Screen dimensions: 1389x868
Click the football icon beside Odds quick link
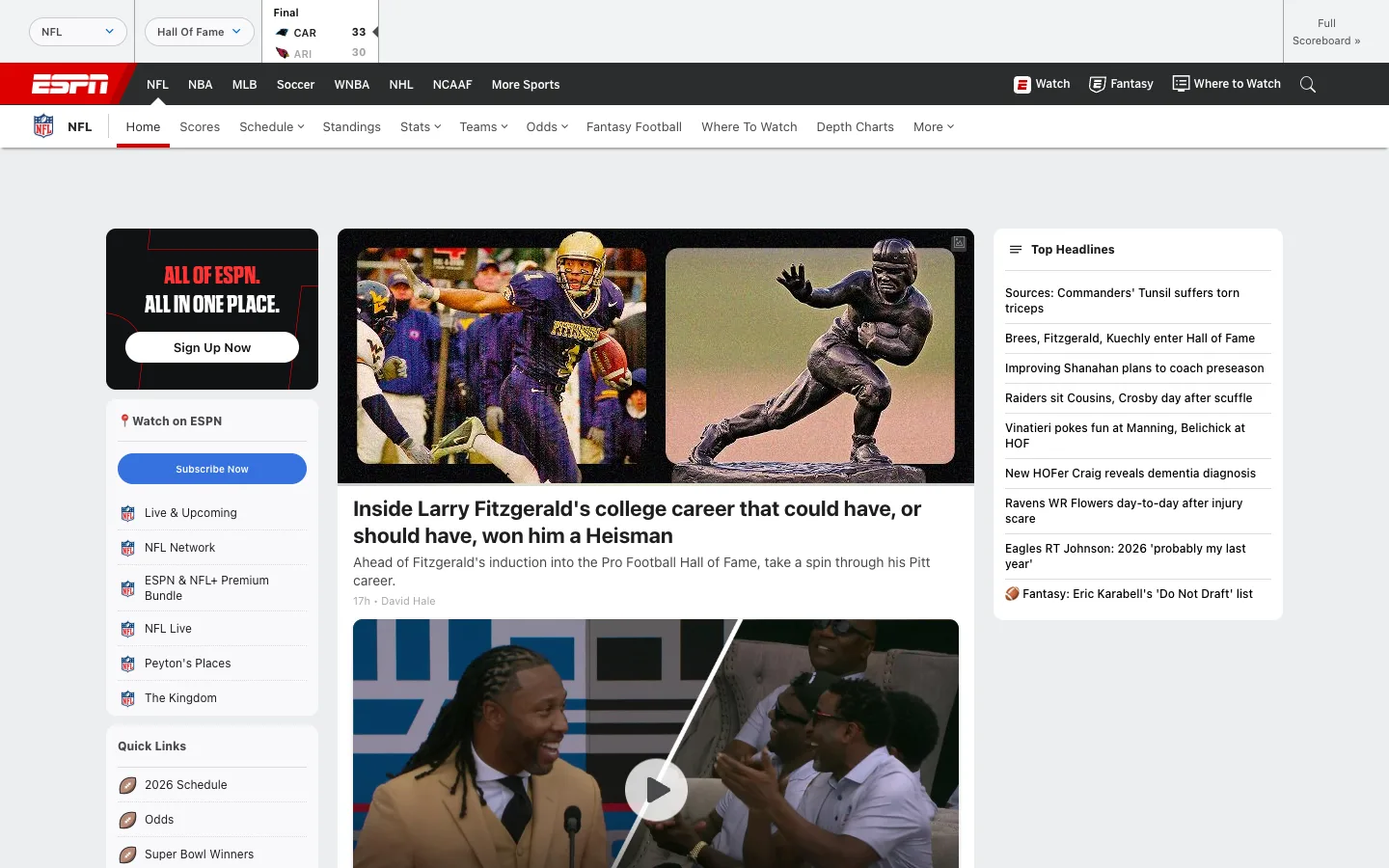127,820
